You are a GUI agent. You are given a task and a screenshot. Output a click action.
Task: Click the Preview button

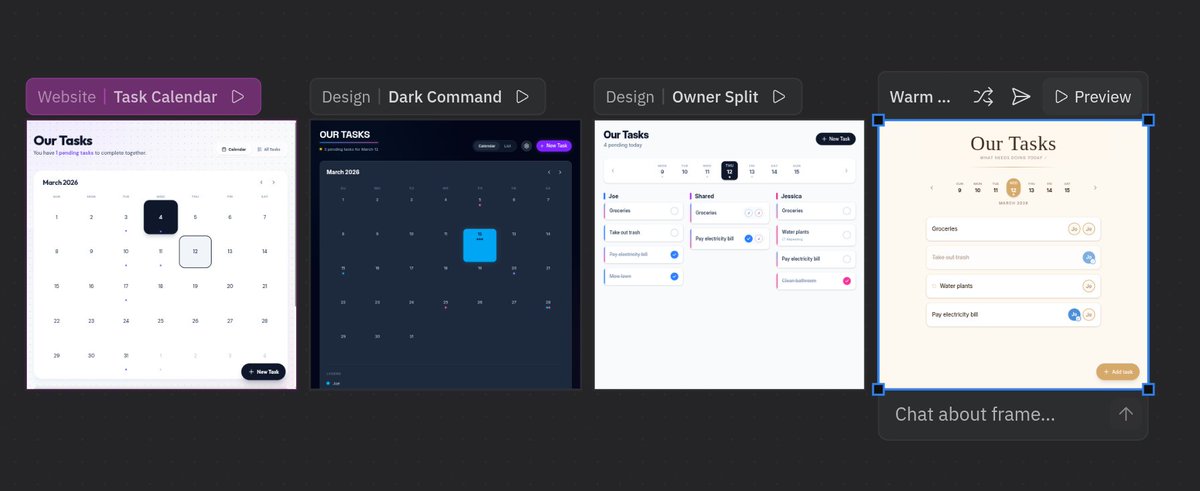click(1092, 97)
